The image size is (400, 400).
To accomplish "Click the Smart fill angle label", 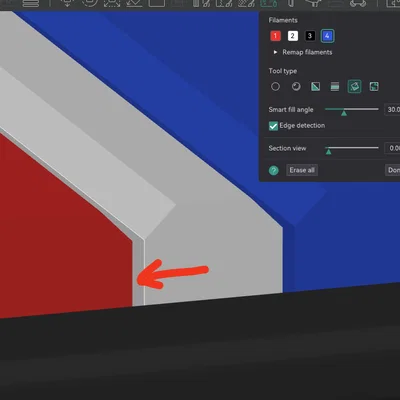I will pos(291,110).
